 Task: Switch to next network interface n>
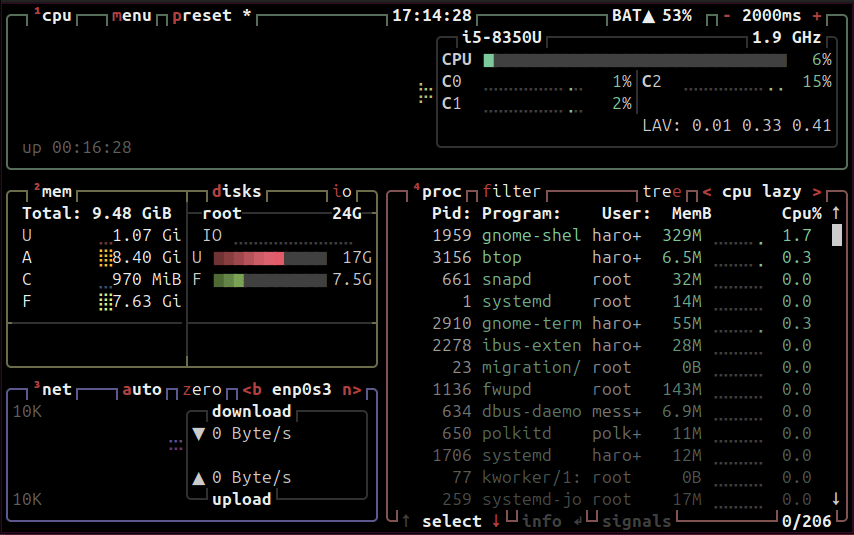(352, 390)
